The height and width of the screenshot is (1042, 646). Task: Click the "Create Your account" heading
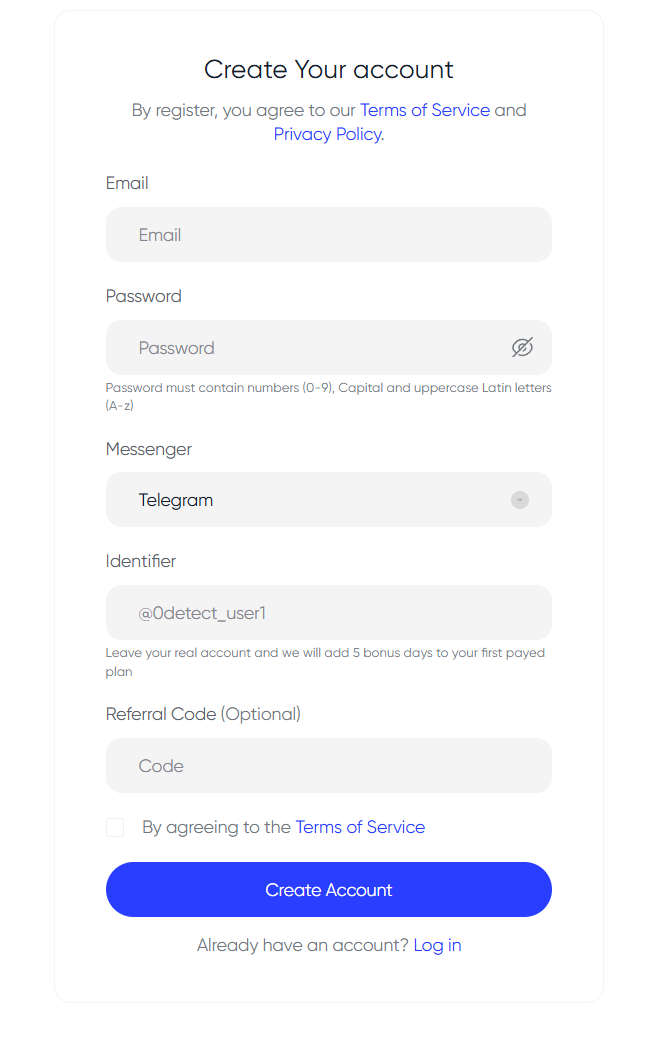tap(328, 69)
